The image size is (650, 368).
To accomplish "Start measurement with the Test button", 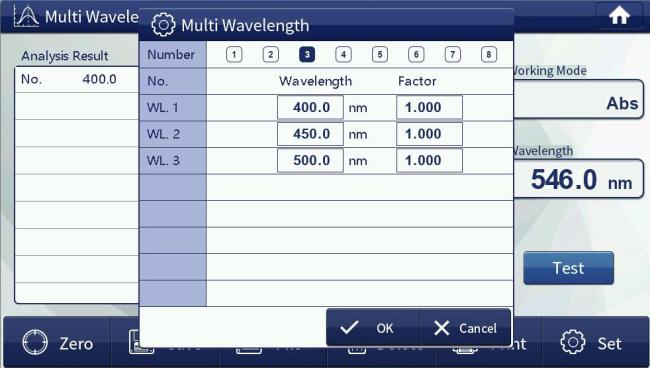I will click(x=568, y=268).
